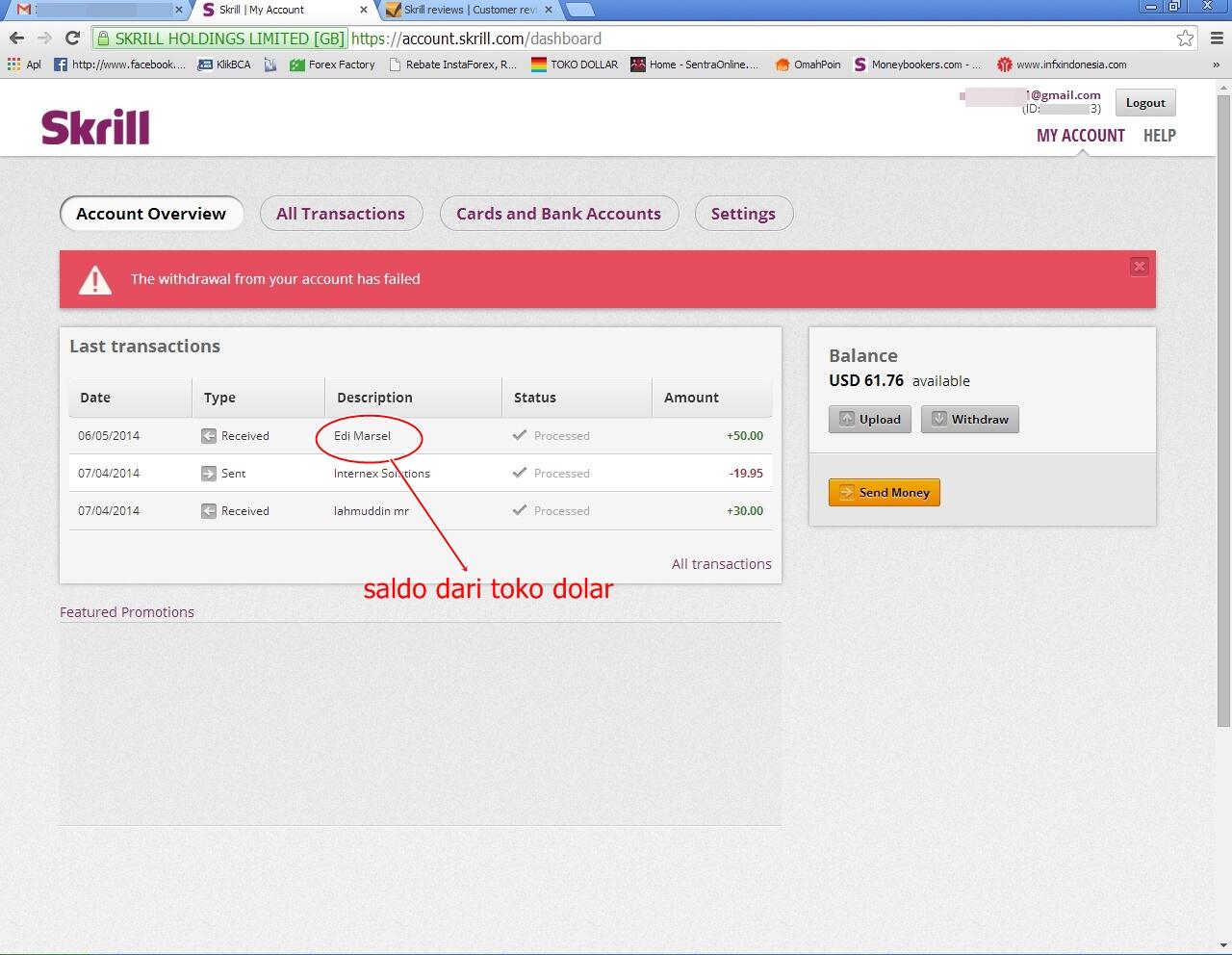Dismiss the failed withdrawal alert
The height and width of the screenshot is (955, 1232).
click(1139, 266)
